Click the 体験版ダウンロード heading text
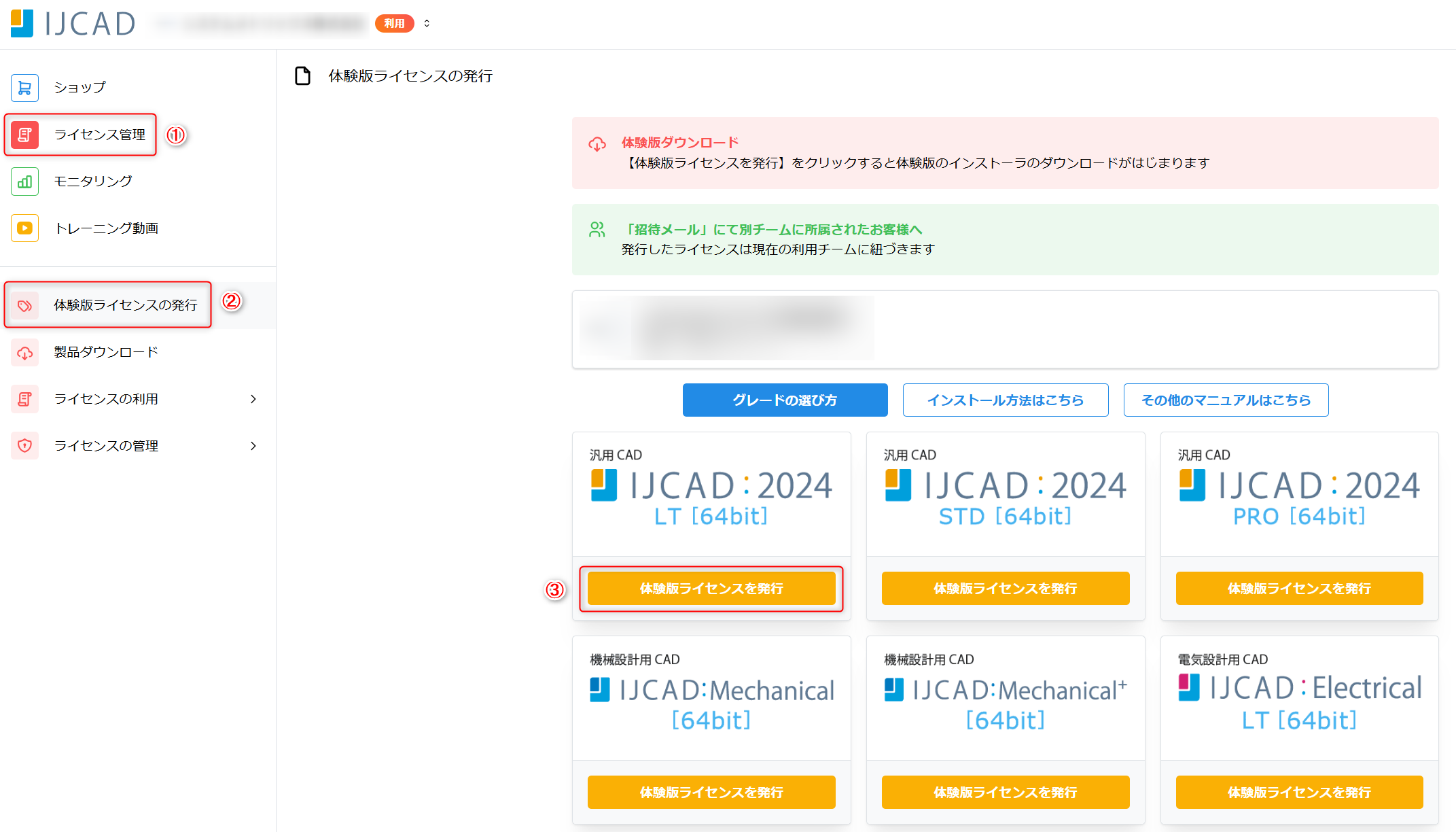Screen dimensions: 1456x832 [680, 143]
